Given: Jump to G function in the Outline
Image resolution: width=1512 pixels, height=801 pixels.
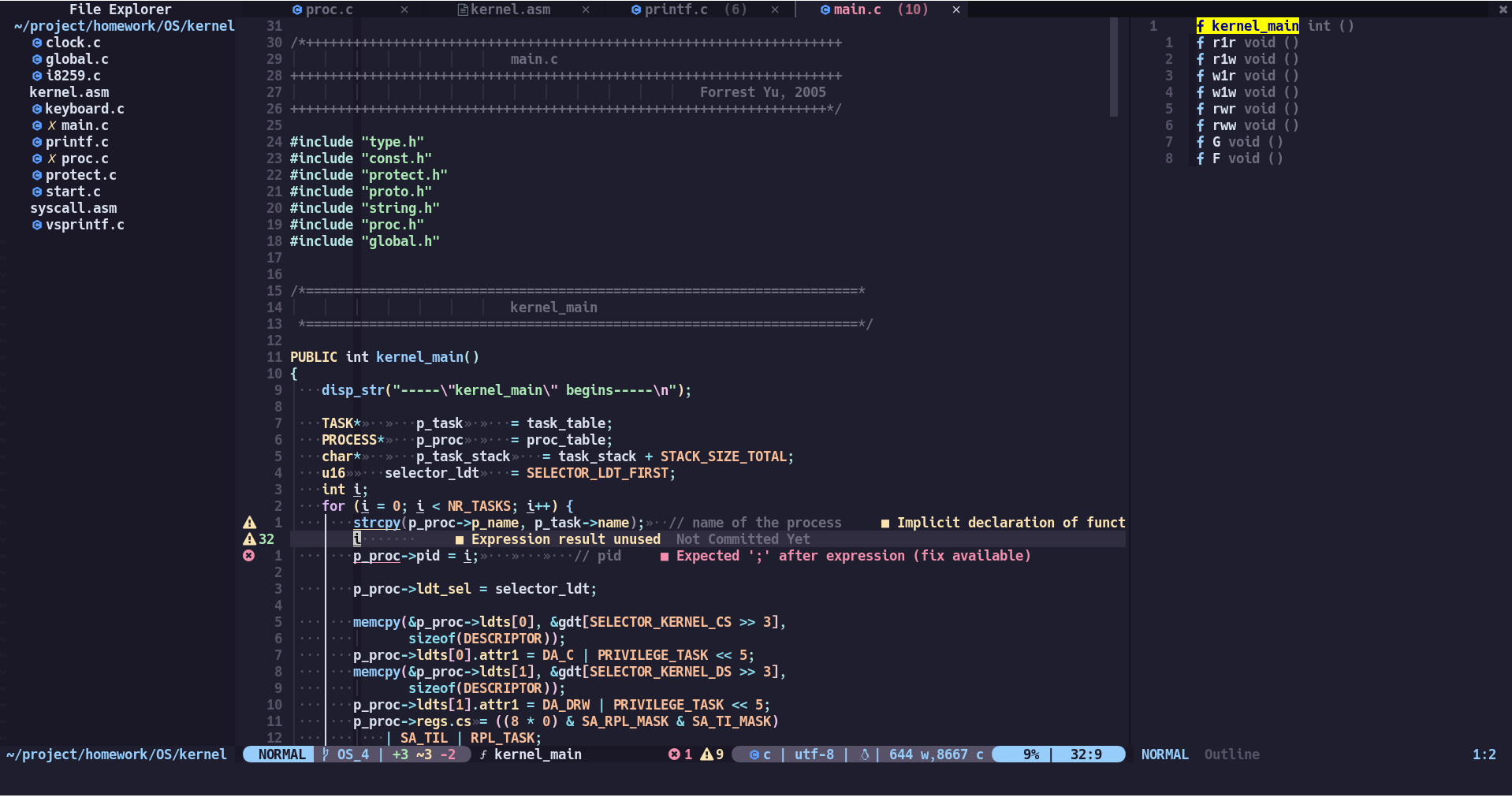Looking at the screenshot, I should pyautogui.click(x=1216, y=142).
